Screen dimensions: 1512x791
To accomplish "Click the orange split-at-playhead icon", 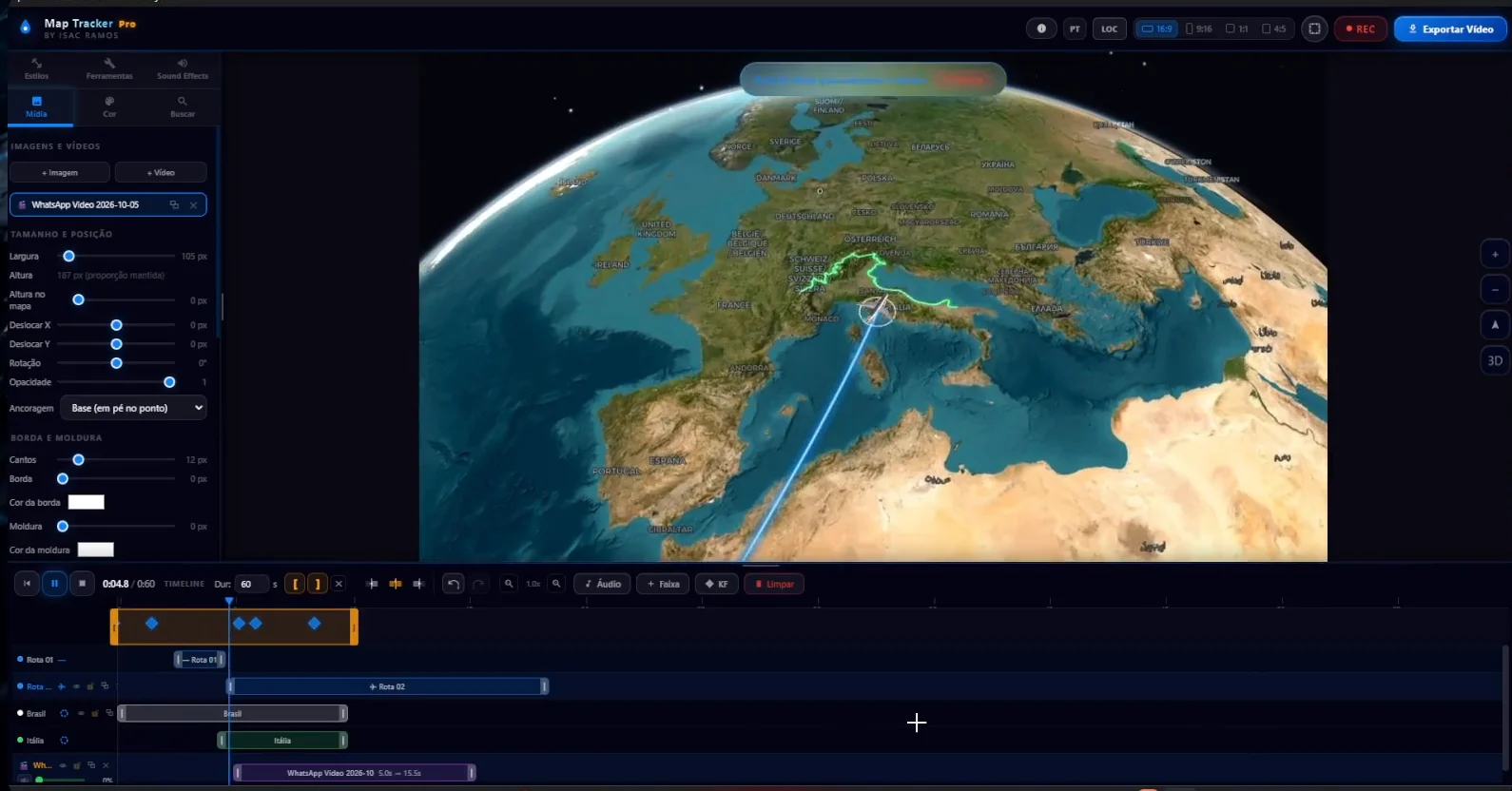I will coord(396,584).
